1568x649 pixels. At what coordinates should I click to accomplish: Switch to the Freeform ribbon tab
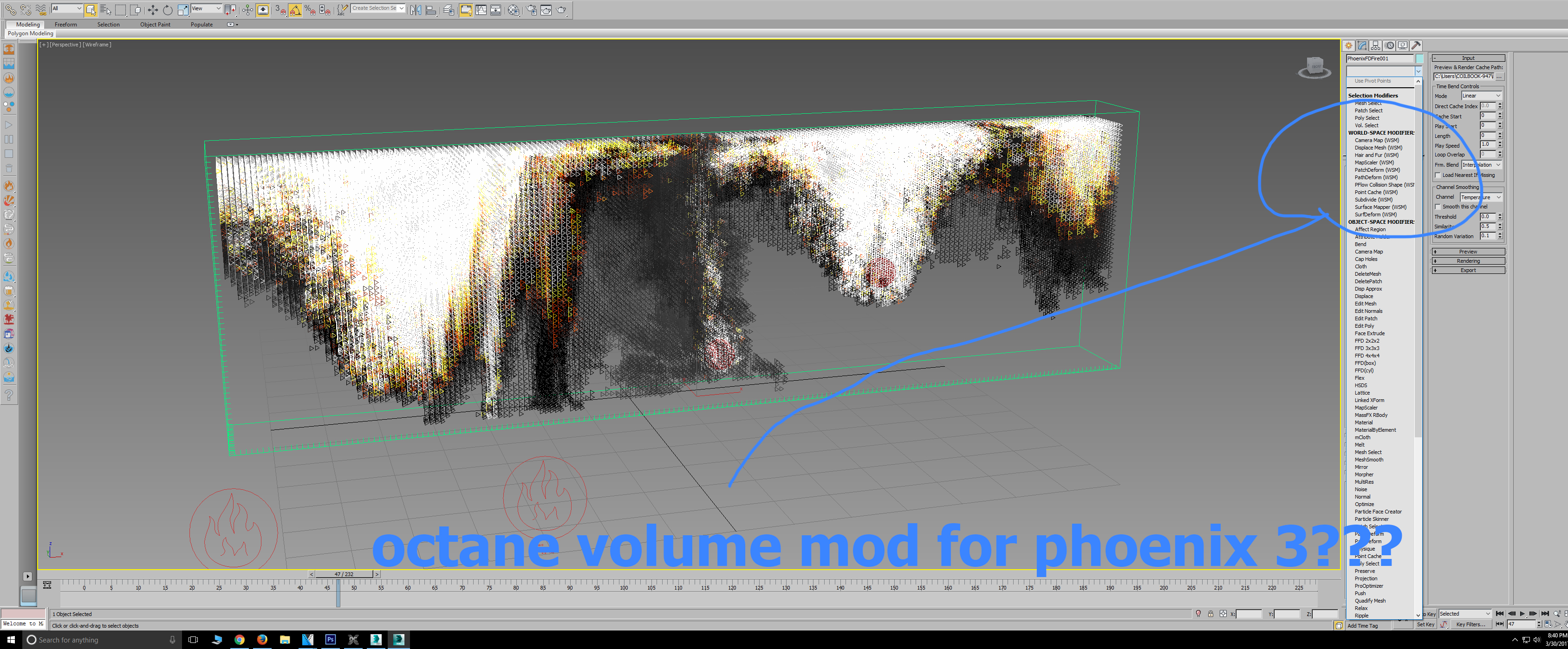(66, 25)
